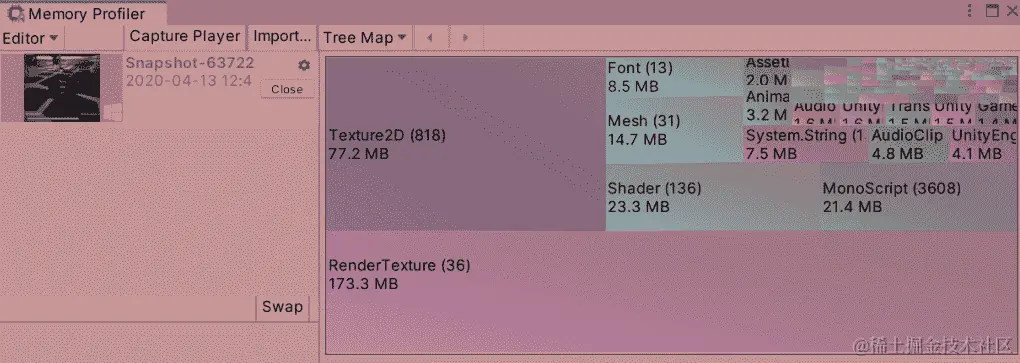Open the Editor target dropdown
This screenshot has height=363, width=1020.
tap(31, 38)
